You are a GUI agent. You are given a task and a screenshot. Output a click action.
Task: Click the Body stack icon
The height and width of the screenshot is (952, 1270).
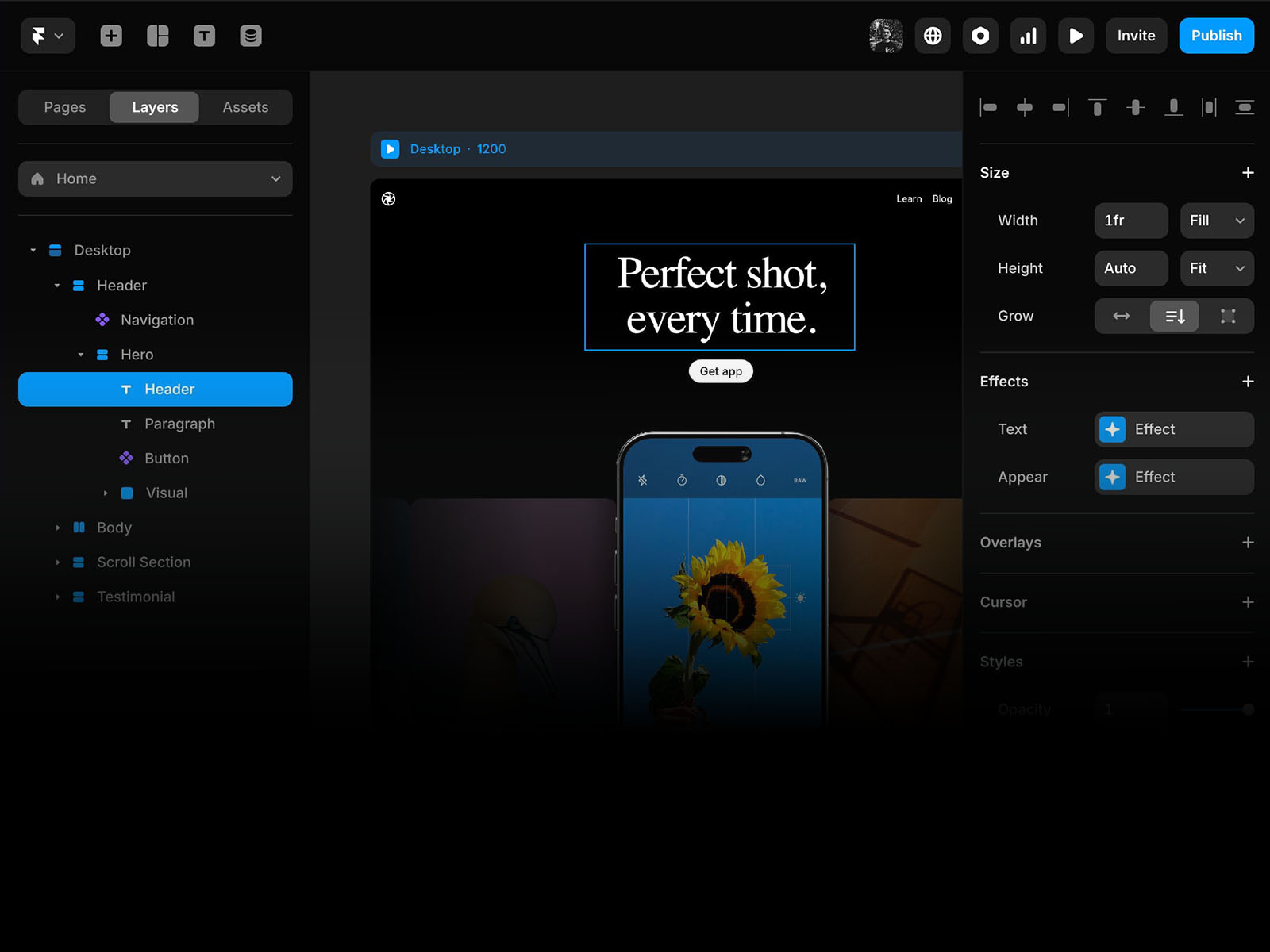point(79,528)
